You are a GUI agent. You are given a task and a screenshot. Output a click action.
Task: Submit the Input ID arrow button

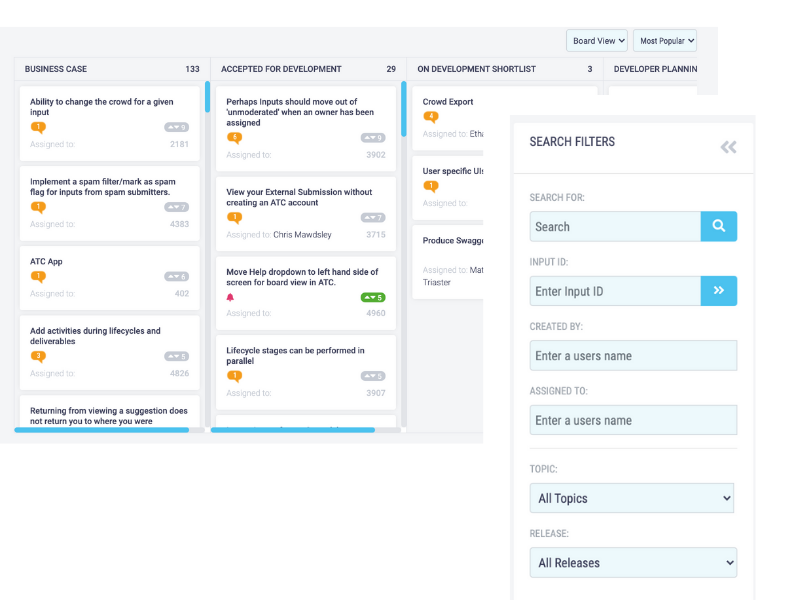click(x=718, y=291)
